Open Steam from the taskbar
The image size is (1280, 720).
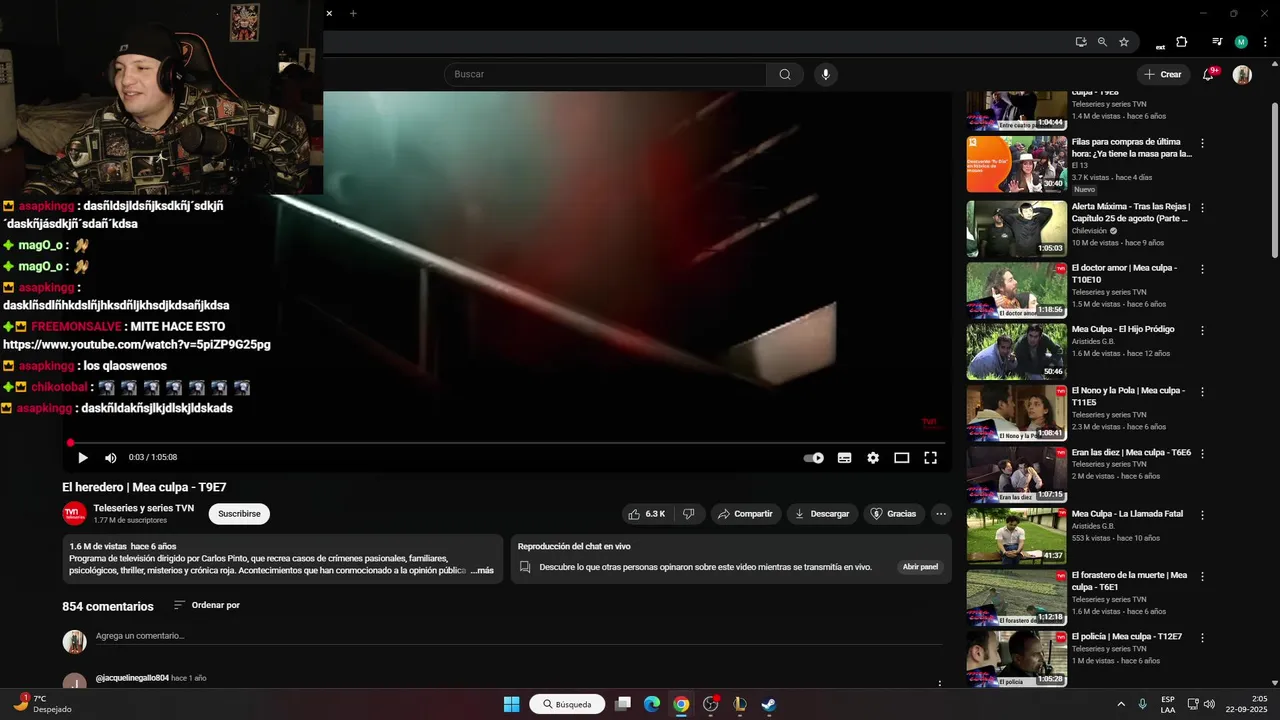[768, 704]
